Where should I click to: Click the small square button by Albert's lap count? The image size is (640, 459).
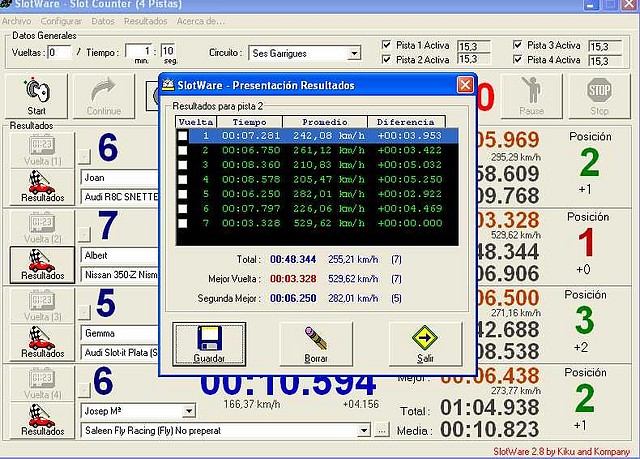(x=84, y=234)
